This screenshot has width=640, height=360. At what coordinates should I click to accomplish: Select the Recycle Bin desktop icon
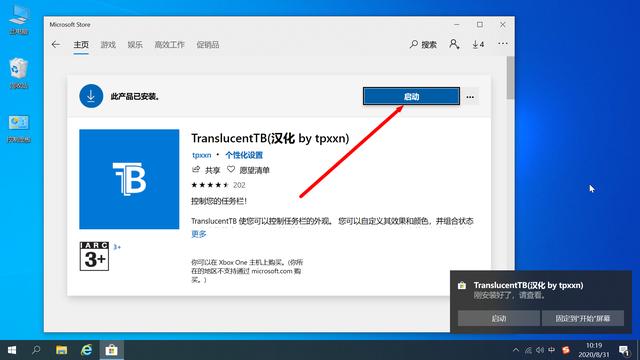19,73
